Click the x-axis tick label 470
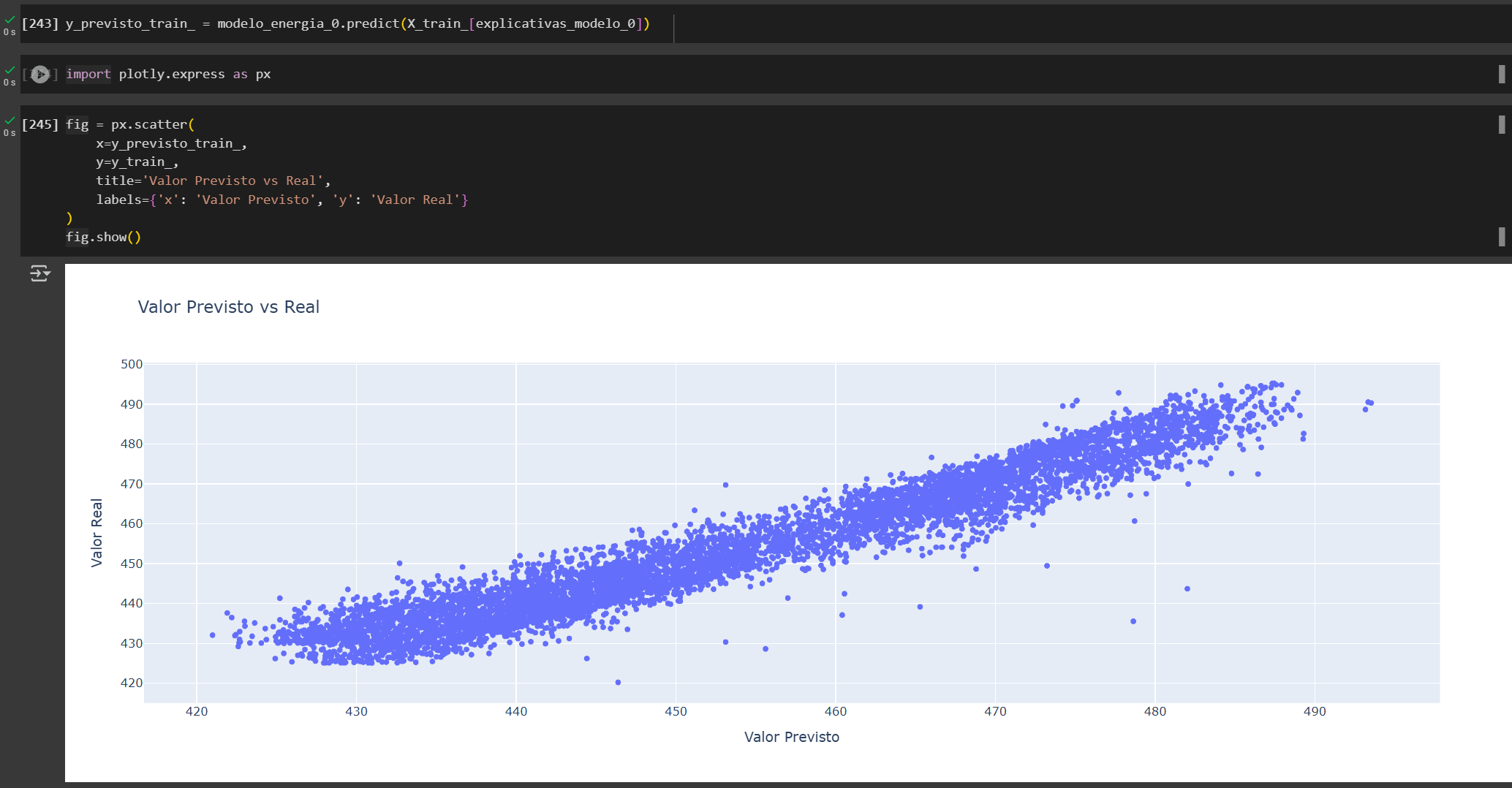The width and height of the screenshot is (1512, 788). pyautogui.click(x=995, y=711)
